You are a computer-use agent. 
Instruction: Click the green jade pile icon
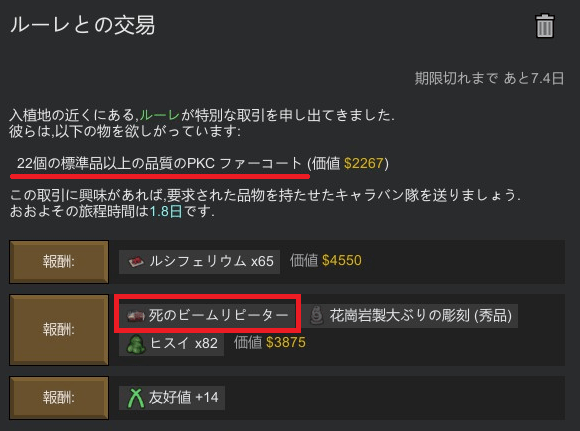135,344
